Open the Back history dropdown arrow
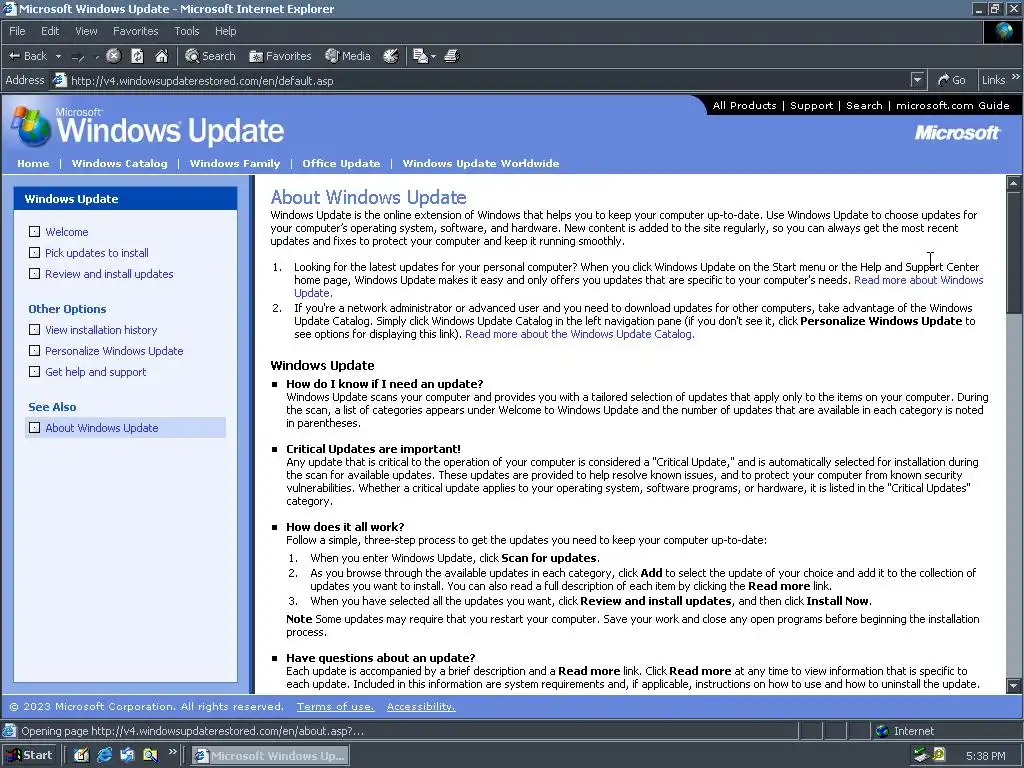 click(x=58, y=56)
